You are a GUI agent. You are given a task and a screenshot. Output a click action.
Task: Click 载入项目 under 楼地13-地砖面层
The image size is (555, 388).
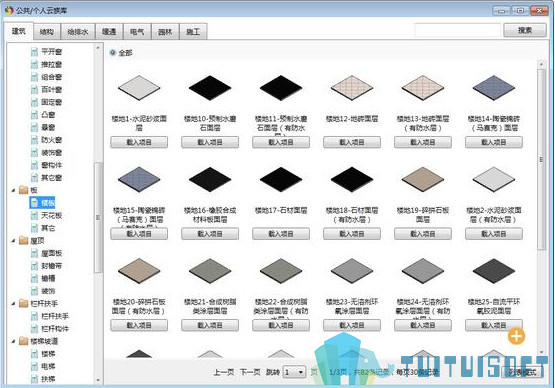coord(423,142)
